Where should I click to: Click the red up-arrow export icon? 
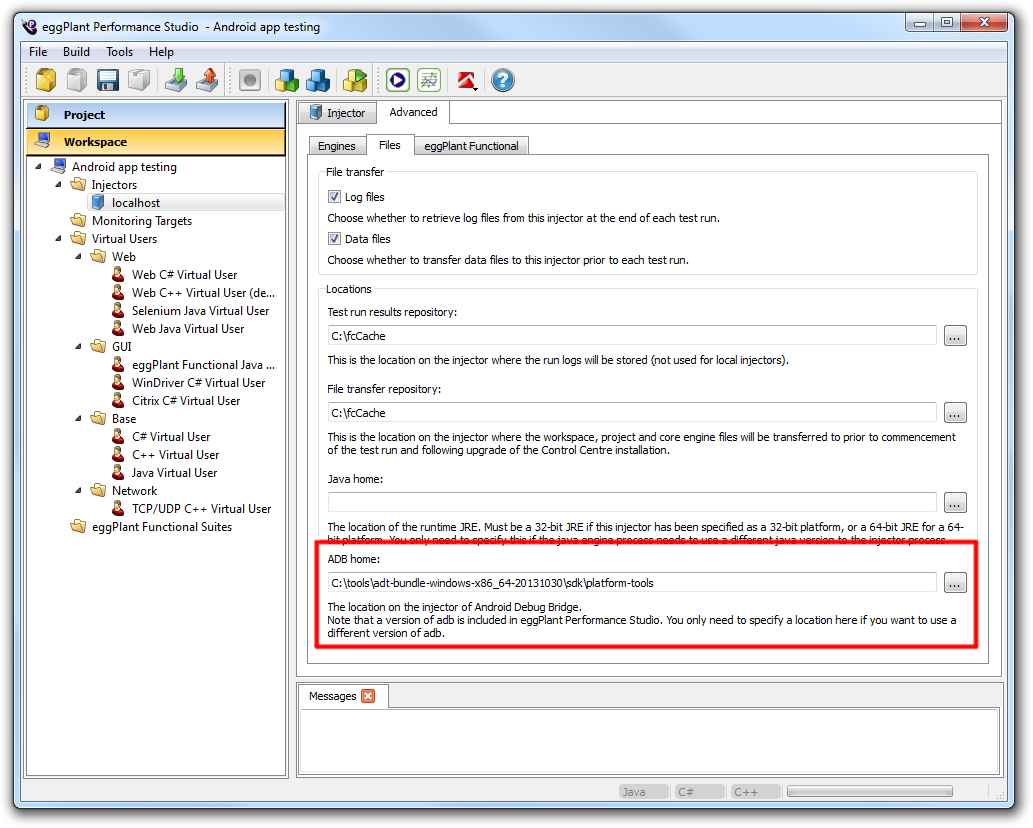[207, 80]
